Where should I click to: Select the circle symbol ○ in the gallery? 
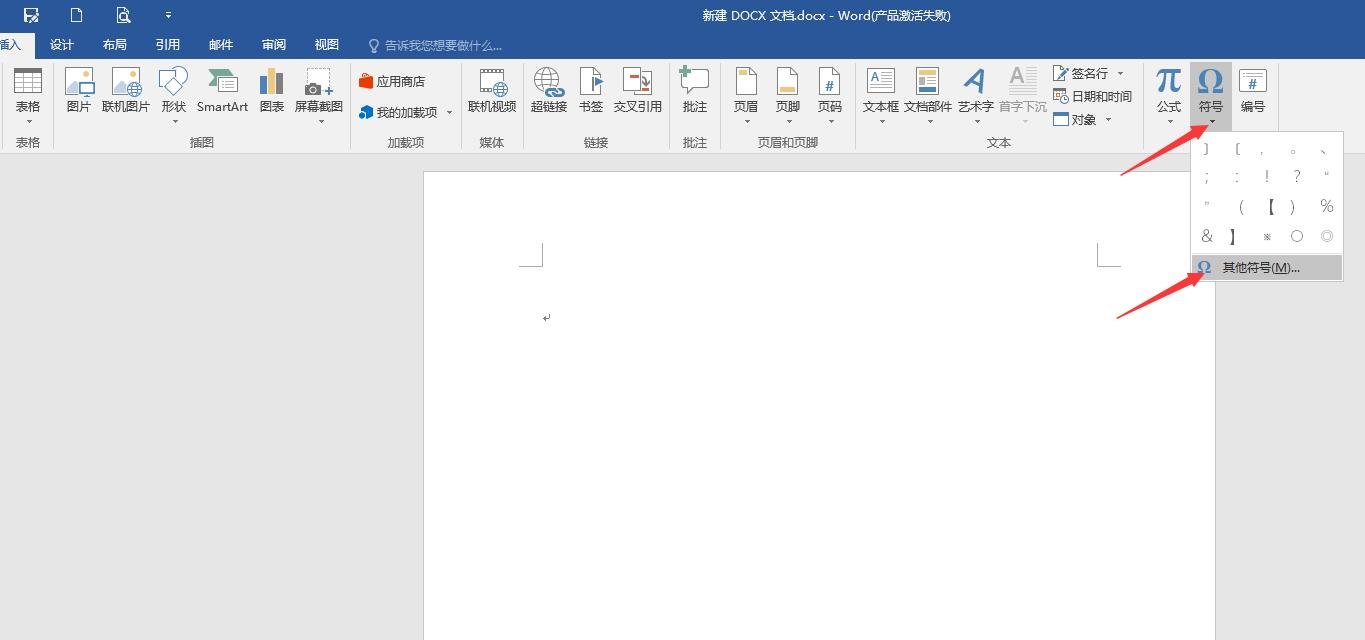[1297, 235]
